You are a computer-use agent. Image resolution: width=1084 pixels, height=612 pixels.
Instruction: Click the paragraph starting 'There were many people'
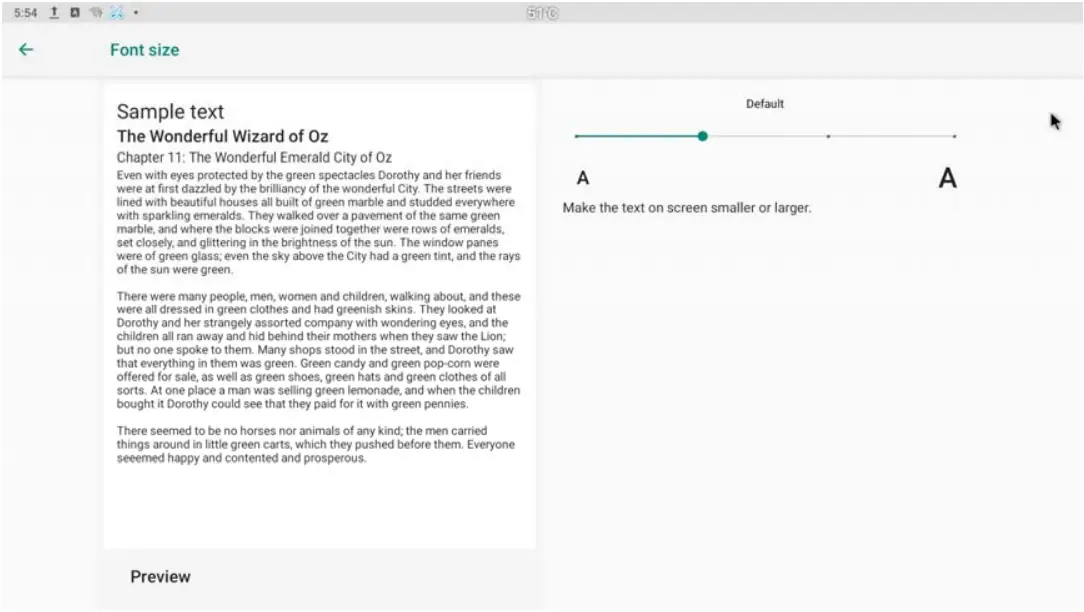318,350
